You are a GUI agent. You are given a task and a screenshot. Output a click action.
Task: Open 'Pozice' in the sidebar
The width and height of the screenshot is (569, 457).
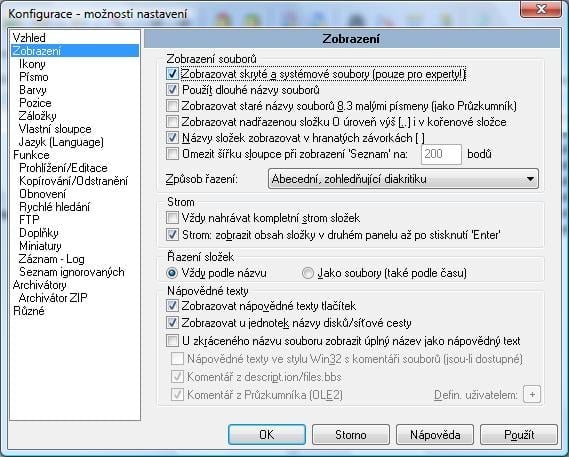coord(35,103)
